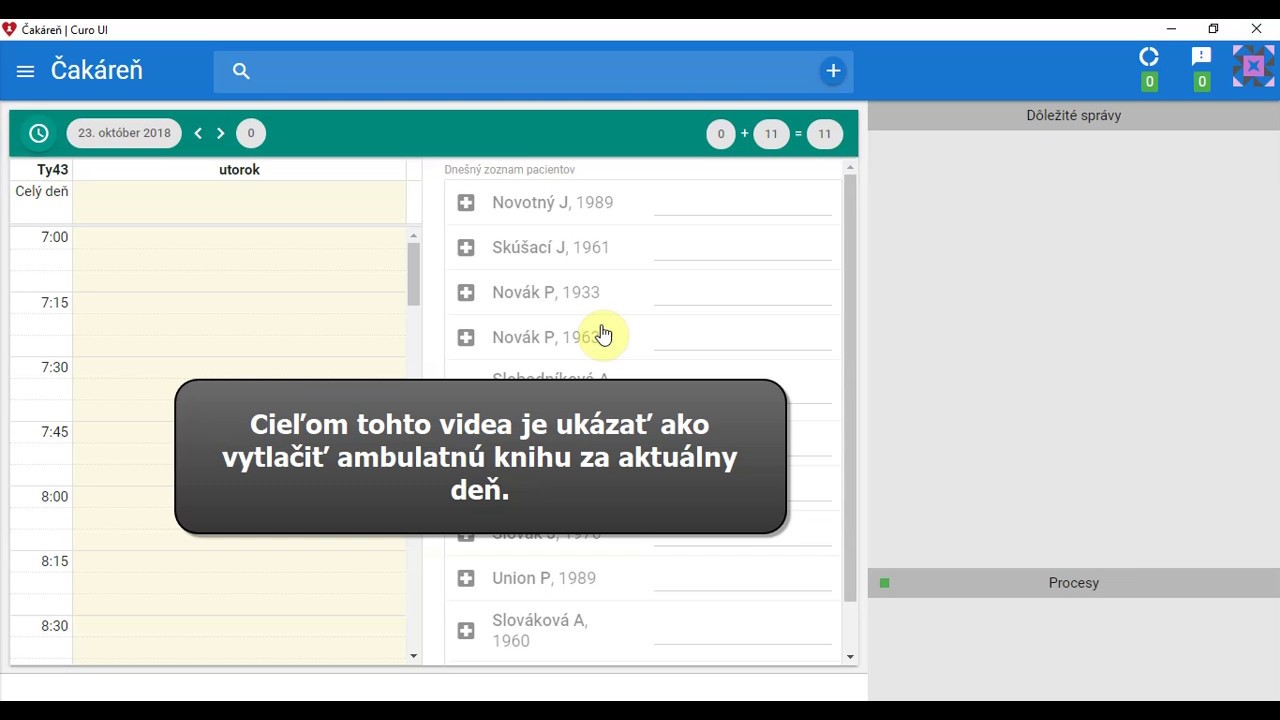The height and width of the screenshot is (720, 1280).
Task: Open the 'Dôležité správy' panel header
Action: click(1073, 116)
